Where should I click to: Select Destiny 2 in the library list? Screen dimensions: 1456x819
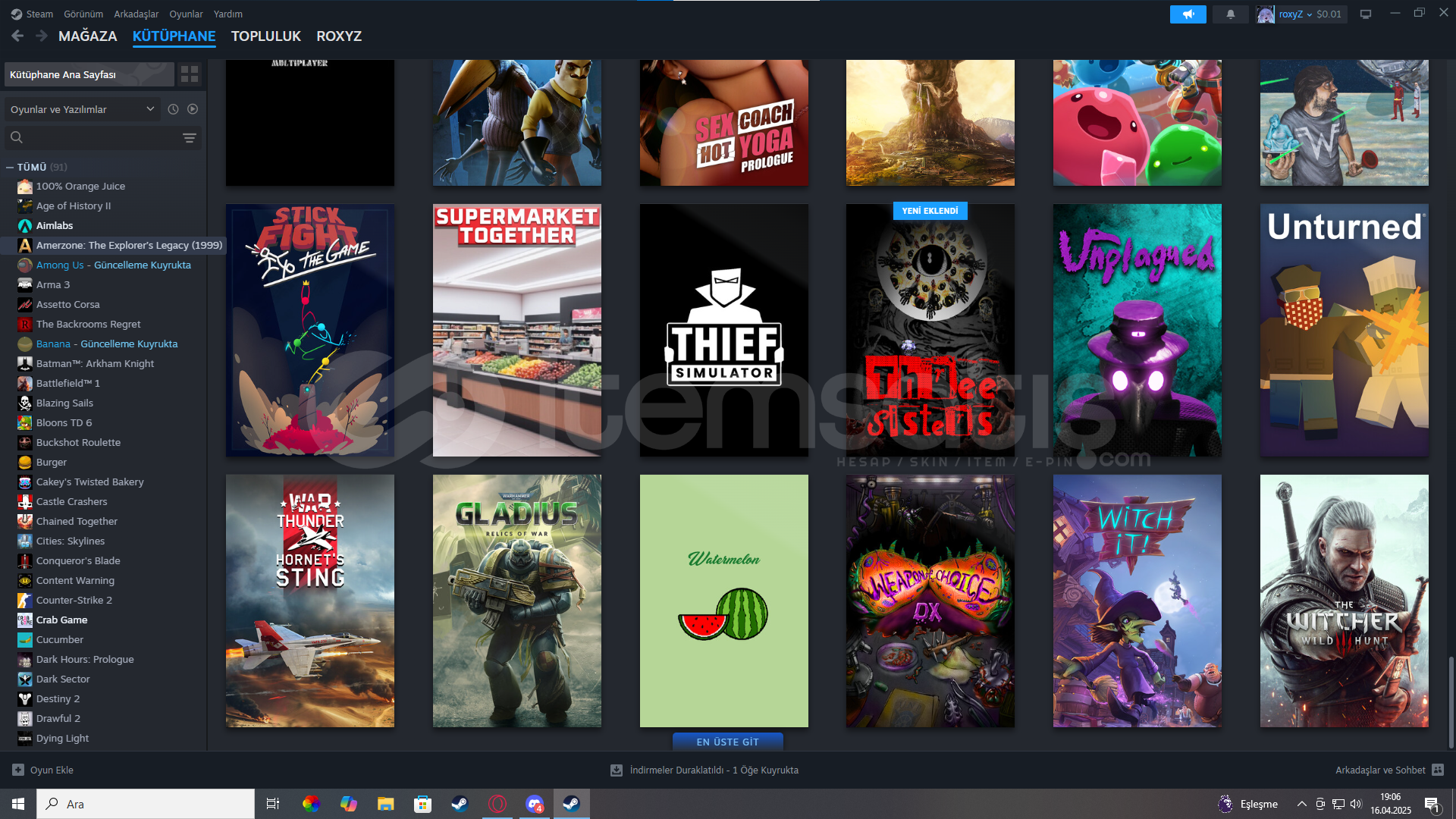pos(58,698)
